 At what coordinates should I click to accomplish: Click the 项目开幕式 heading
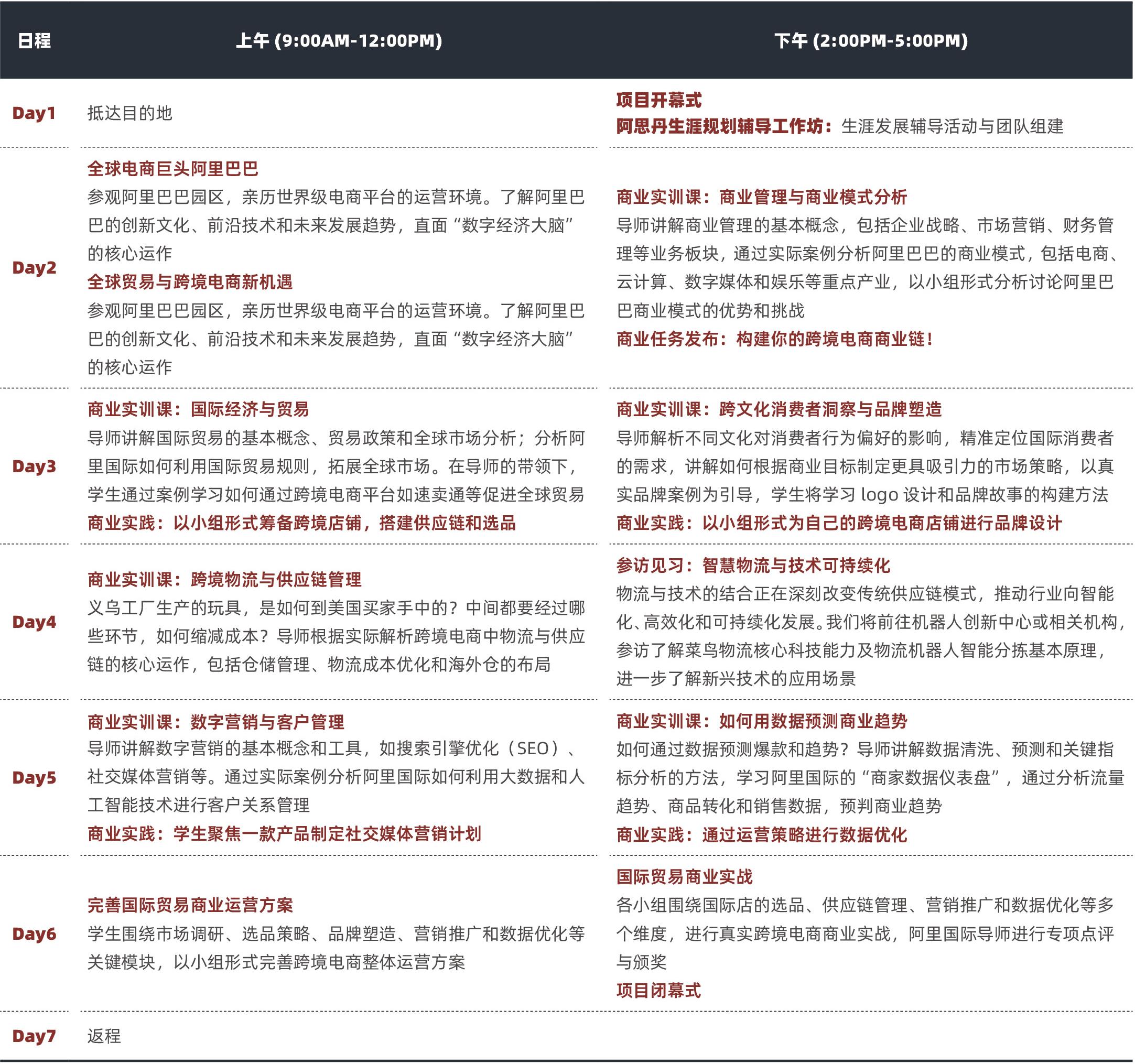pyautogui.click(x=659, y=101)
